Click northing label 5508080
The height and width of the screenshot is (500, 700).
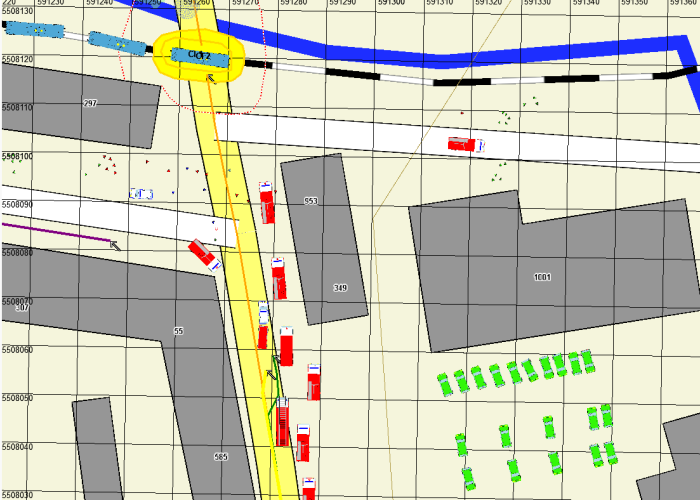tap(17, 253)
